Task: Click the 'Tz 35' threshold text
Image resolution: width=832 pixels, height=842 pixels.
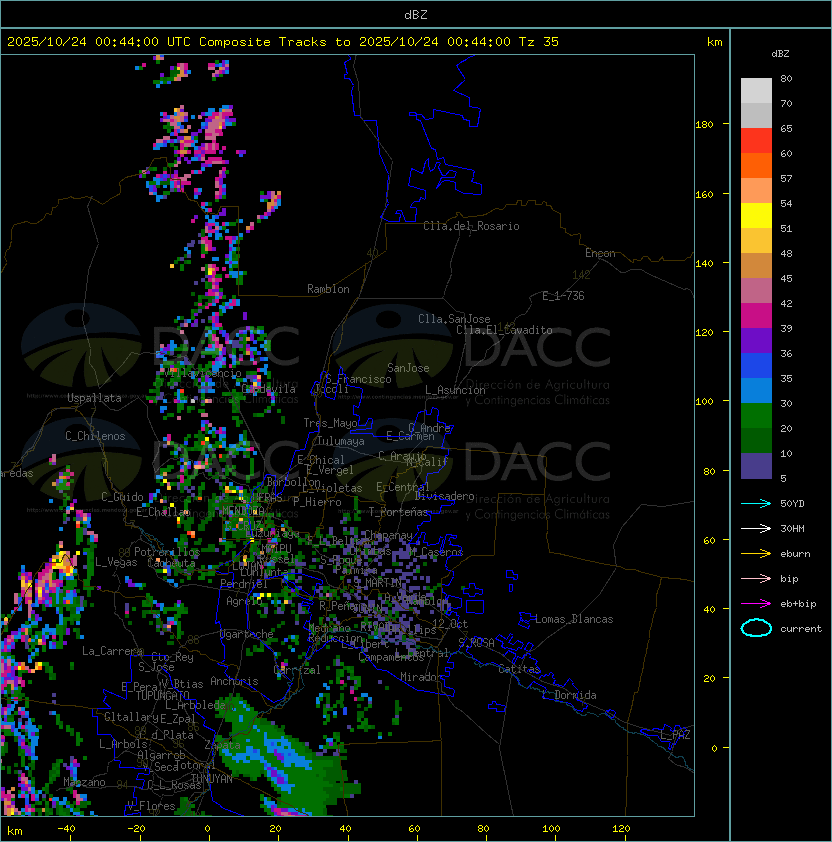Action: tap(539, 42)
